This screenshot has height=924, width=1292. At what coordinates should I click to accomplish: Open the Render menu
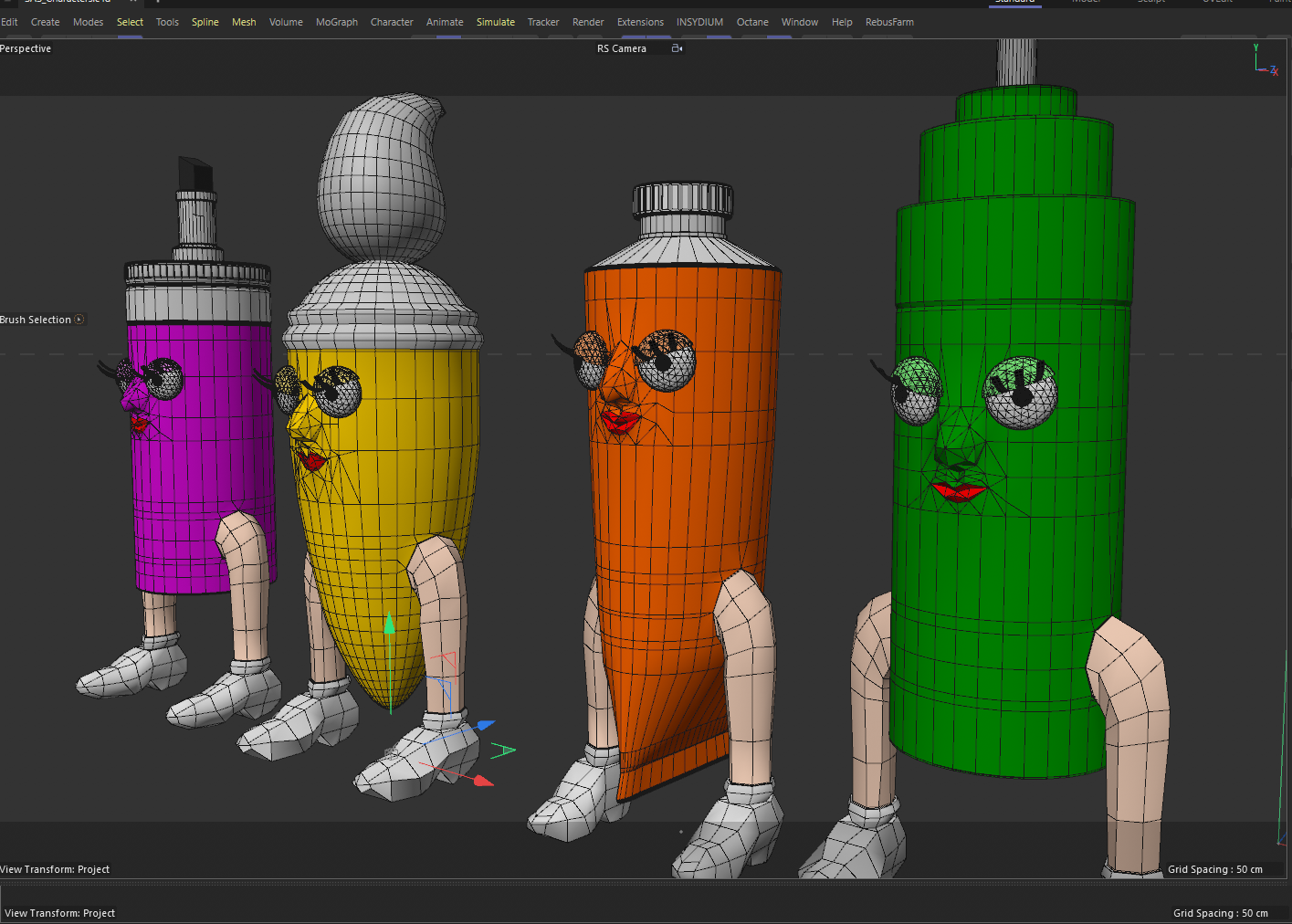[588, 22]
